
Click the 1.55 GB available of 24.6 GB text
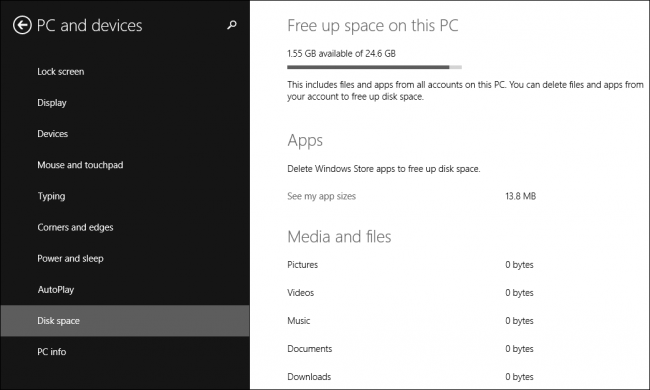pos(341,53)
